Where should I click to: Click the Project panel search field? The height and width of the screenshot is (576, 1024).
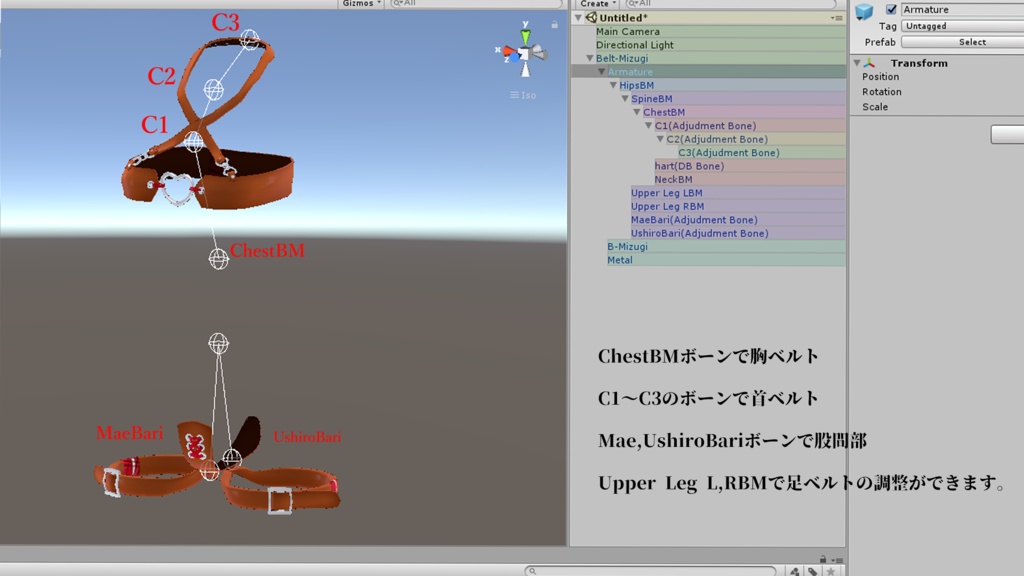pyautogui.click(x=651, y=571)
